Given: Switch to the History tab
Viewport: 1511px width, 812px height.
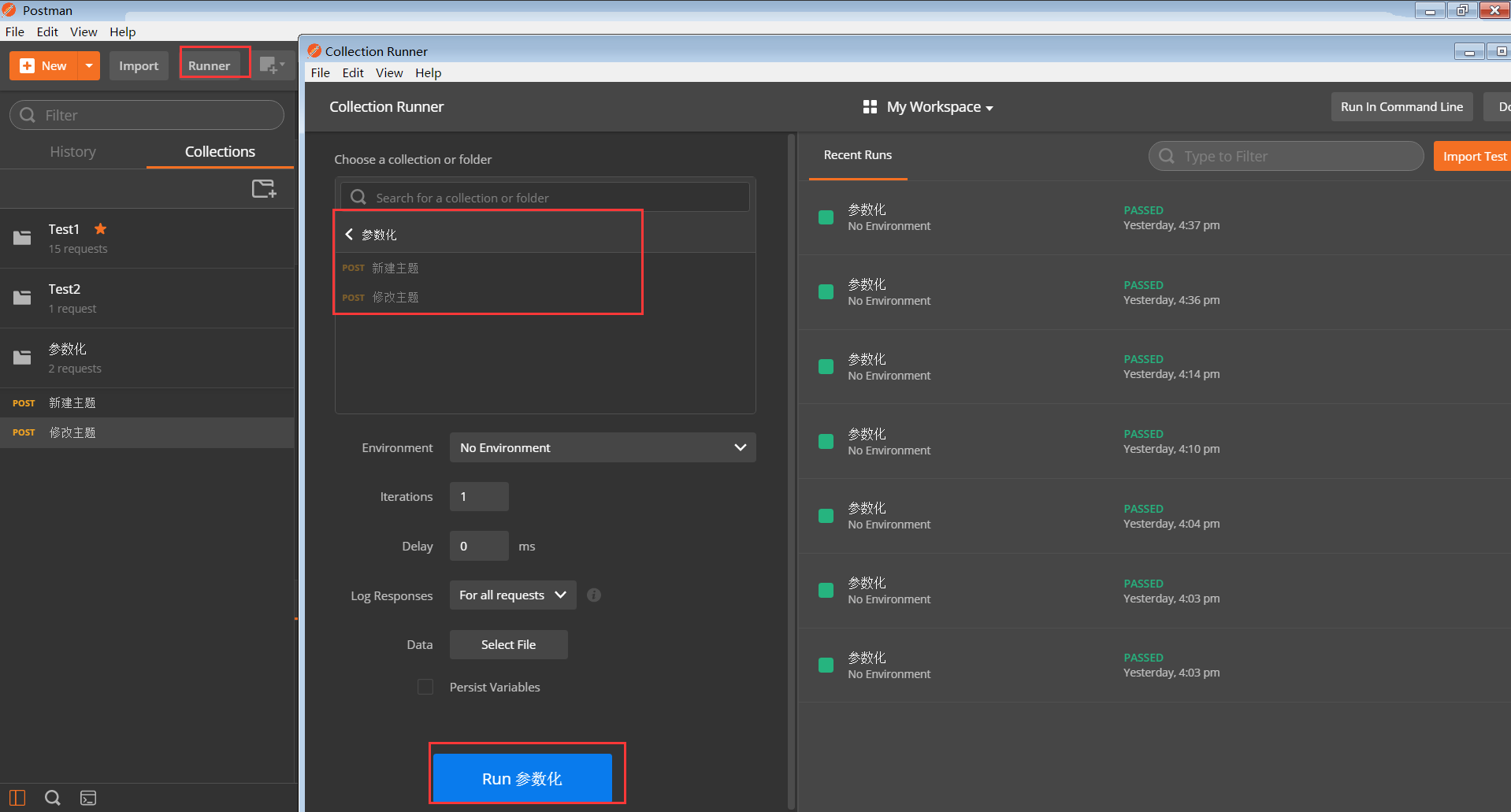Looking at the screenshot, I should click(x=73, y=151).
